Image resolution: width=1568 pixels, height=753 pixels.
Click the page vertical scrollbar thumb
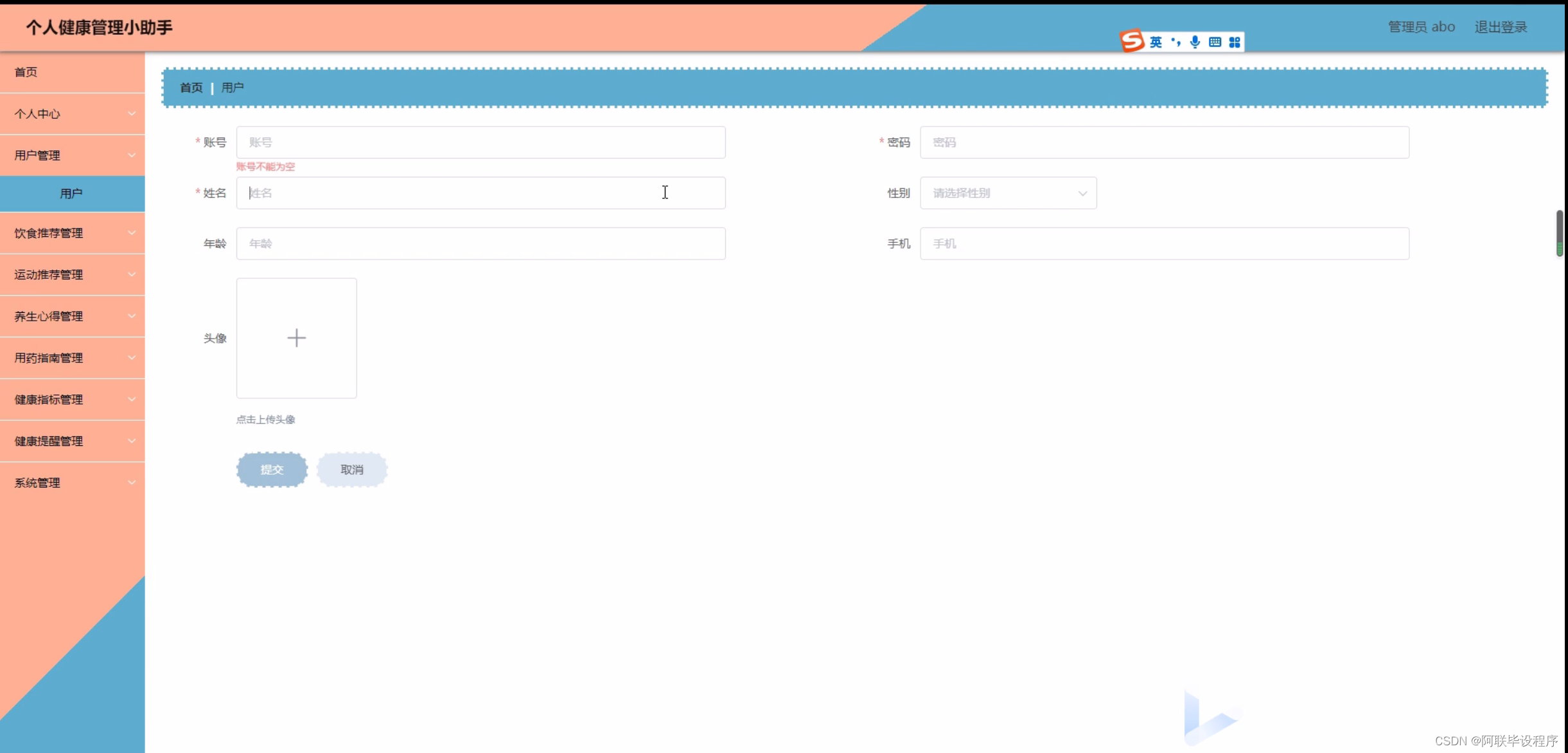tap(1559, 233)
